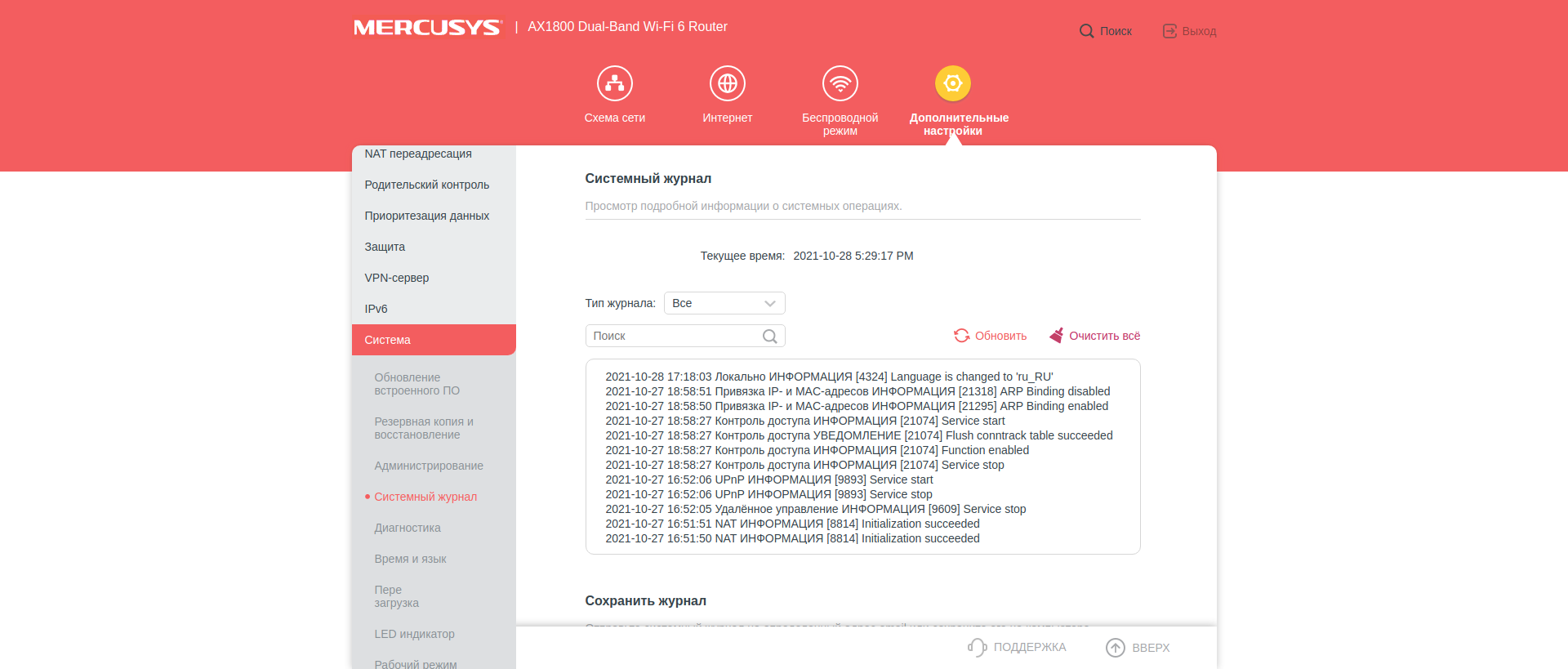The image size is (1568, 669).
Task: Click the ВВЕРХ up arrow icon
Action: (x=1115, y=648)
